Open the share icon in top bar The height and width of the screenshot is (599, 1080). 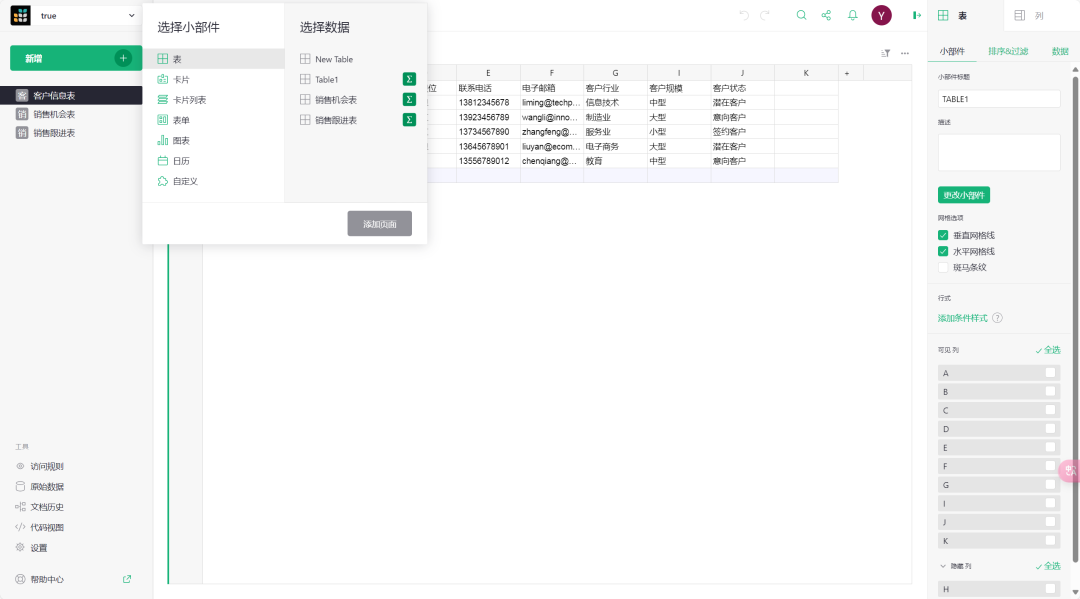pos(826,15)
